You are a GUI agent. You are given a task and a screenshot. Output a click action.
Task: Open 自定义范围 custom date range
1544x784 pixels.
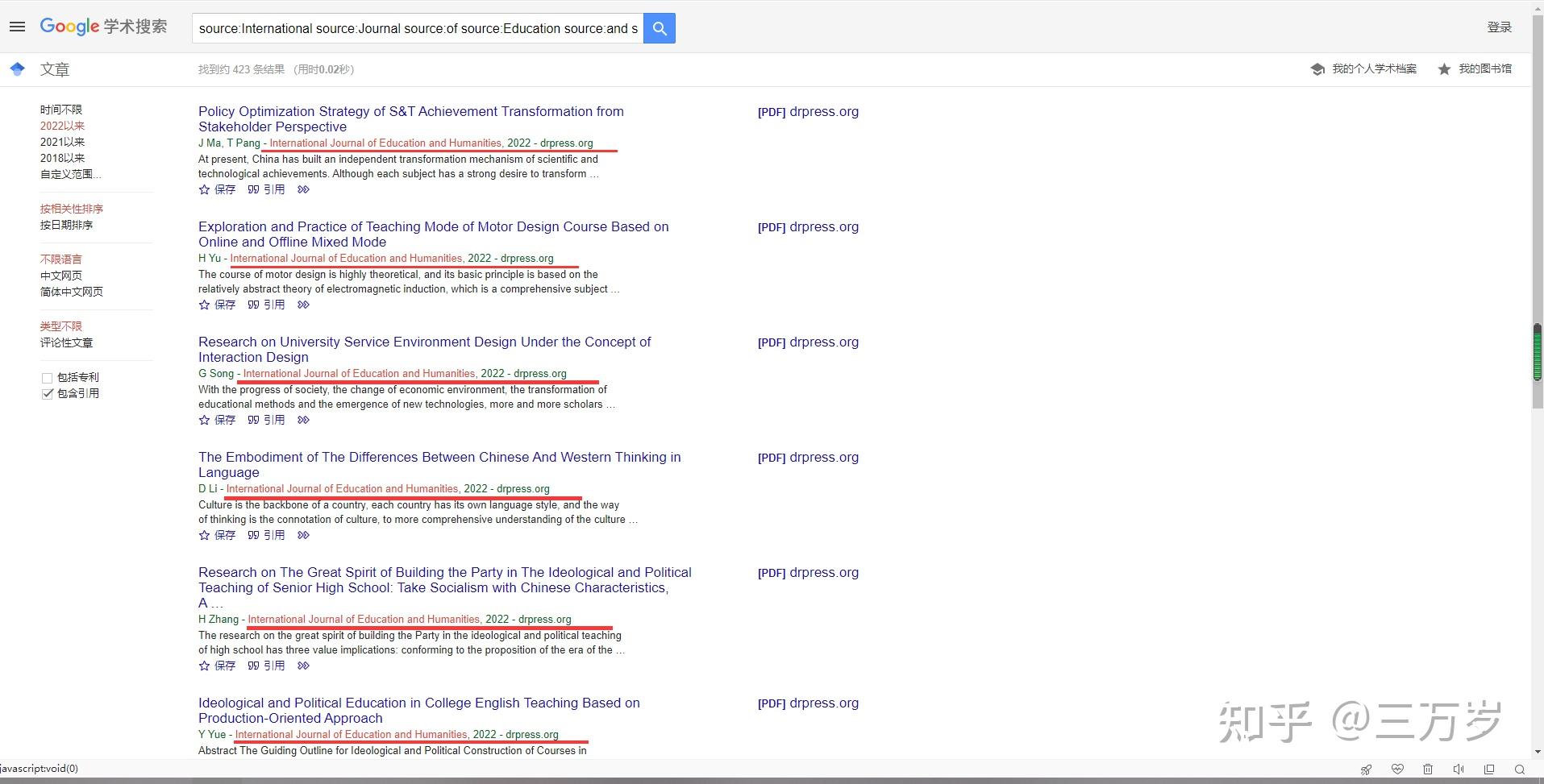(71, 174)
